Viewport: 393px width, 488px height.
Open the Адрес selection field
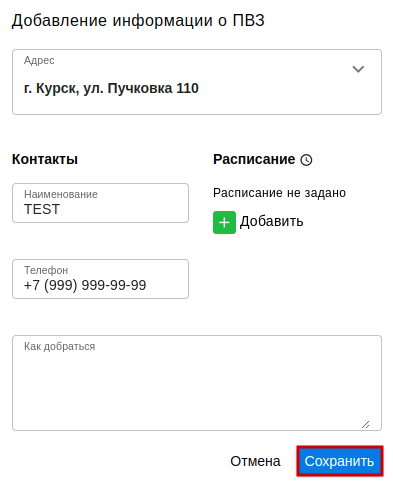pos(197,82)
